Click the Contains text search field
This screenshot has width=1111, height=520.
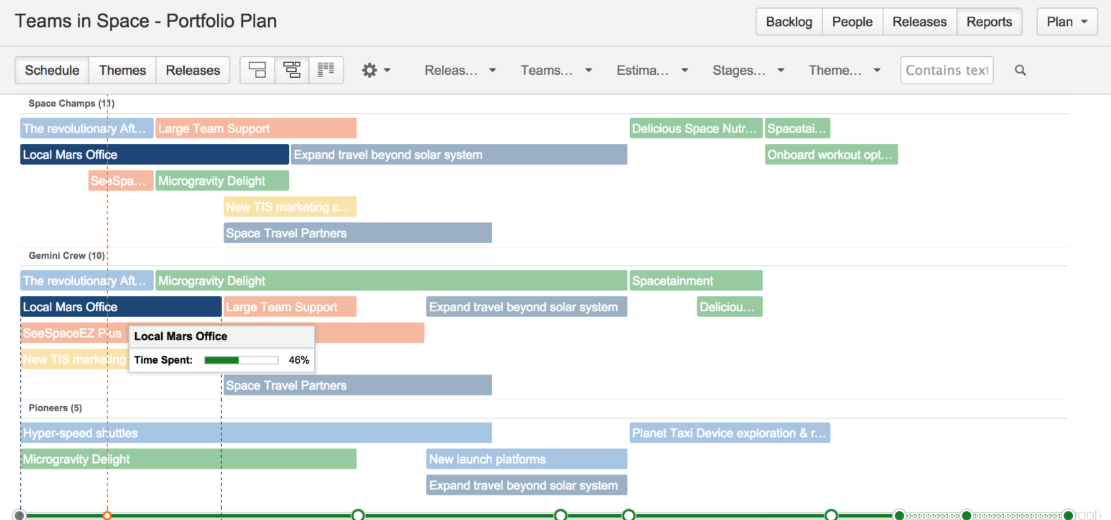(947, 70)
